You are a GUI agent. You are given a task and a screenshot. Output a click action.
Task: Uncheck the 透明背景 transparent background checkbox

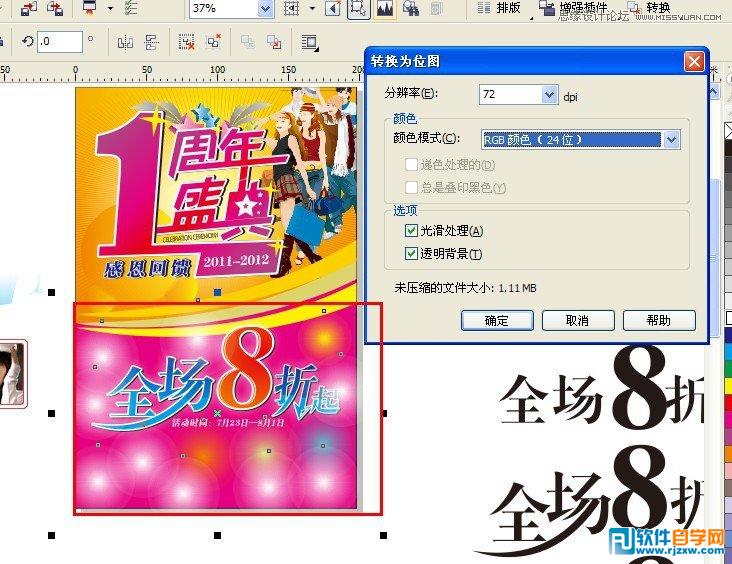click(x=411, y=254)
